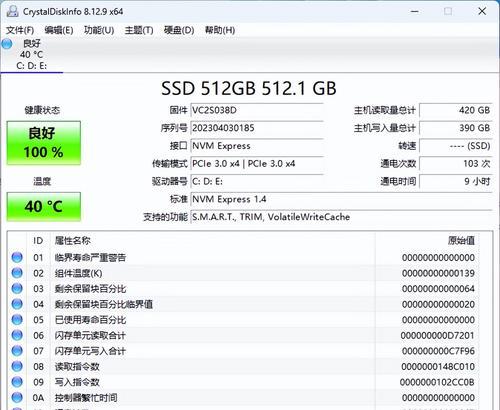Select the 剩余保留块百分比 row

coord(243,288)
